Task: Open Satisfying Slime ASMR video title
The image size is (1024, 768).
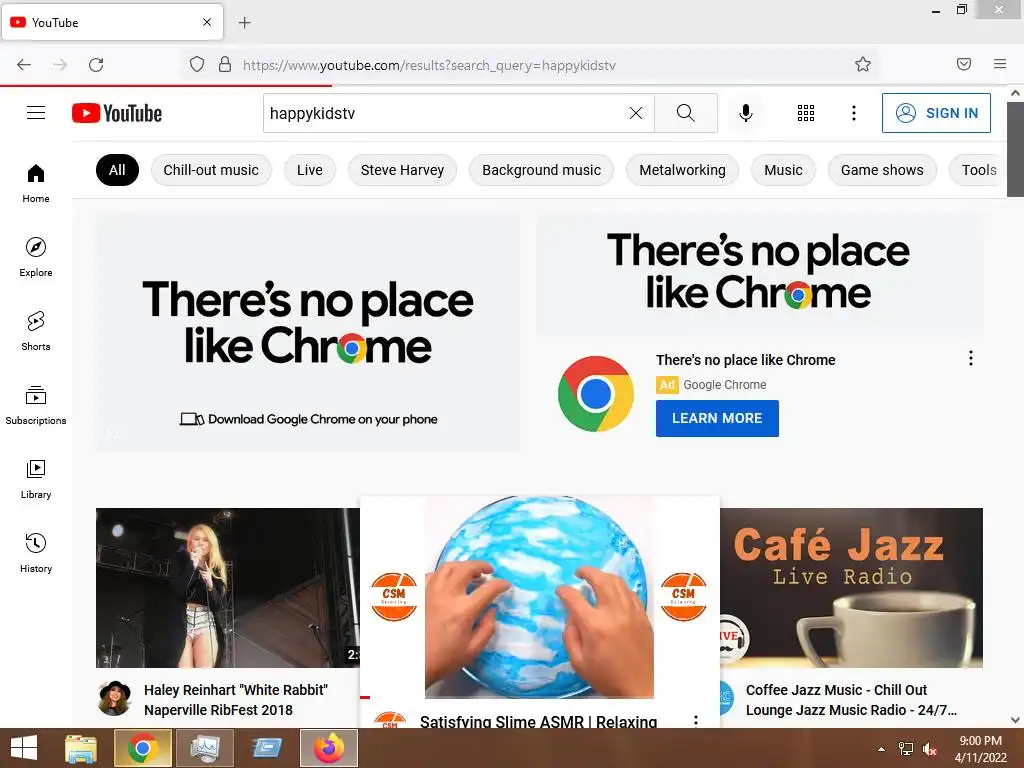Action: pos(538,722)
